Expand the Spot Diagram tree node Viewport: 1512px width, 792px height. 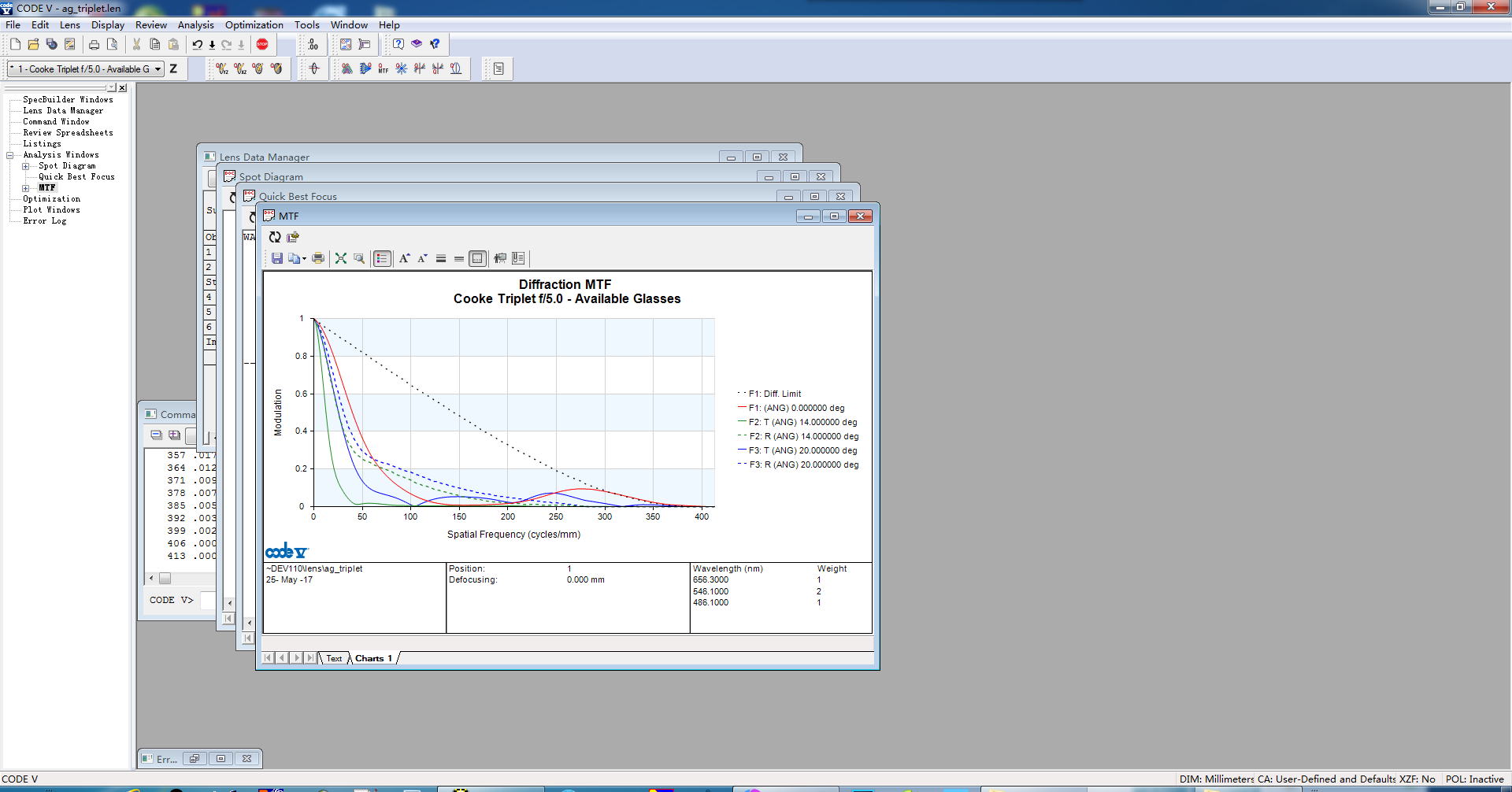point(26,166)
